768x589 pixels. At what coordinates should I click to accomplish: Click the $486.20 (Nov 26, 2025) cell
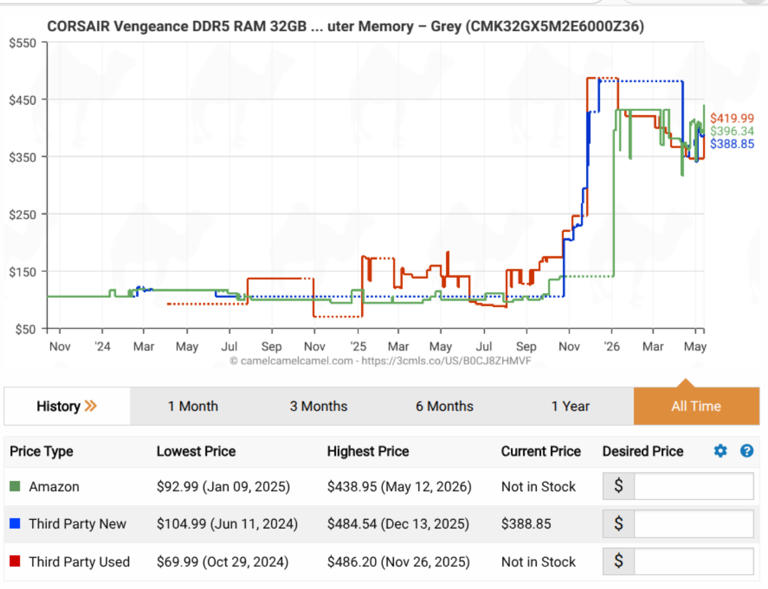pos(398,562)
